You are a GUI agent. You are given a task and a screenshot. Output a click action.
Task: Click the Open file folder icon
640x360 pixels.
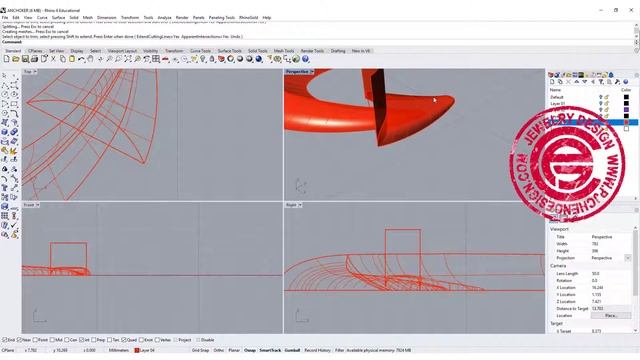click(x=16, y=59)
